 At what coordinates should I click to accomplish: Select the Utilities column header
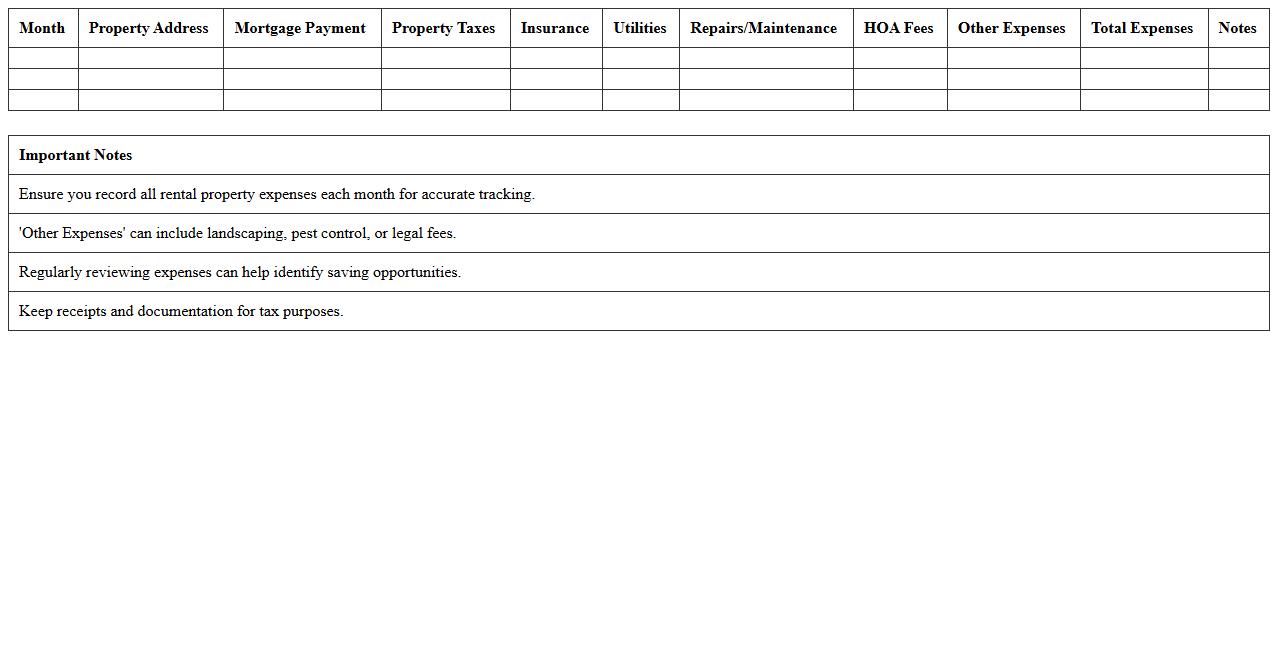coord(640,28)
